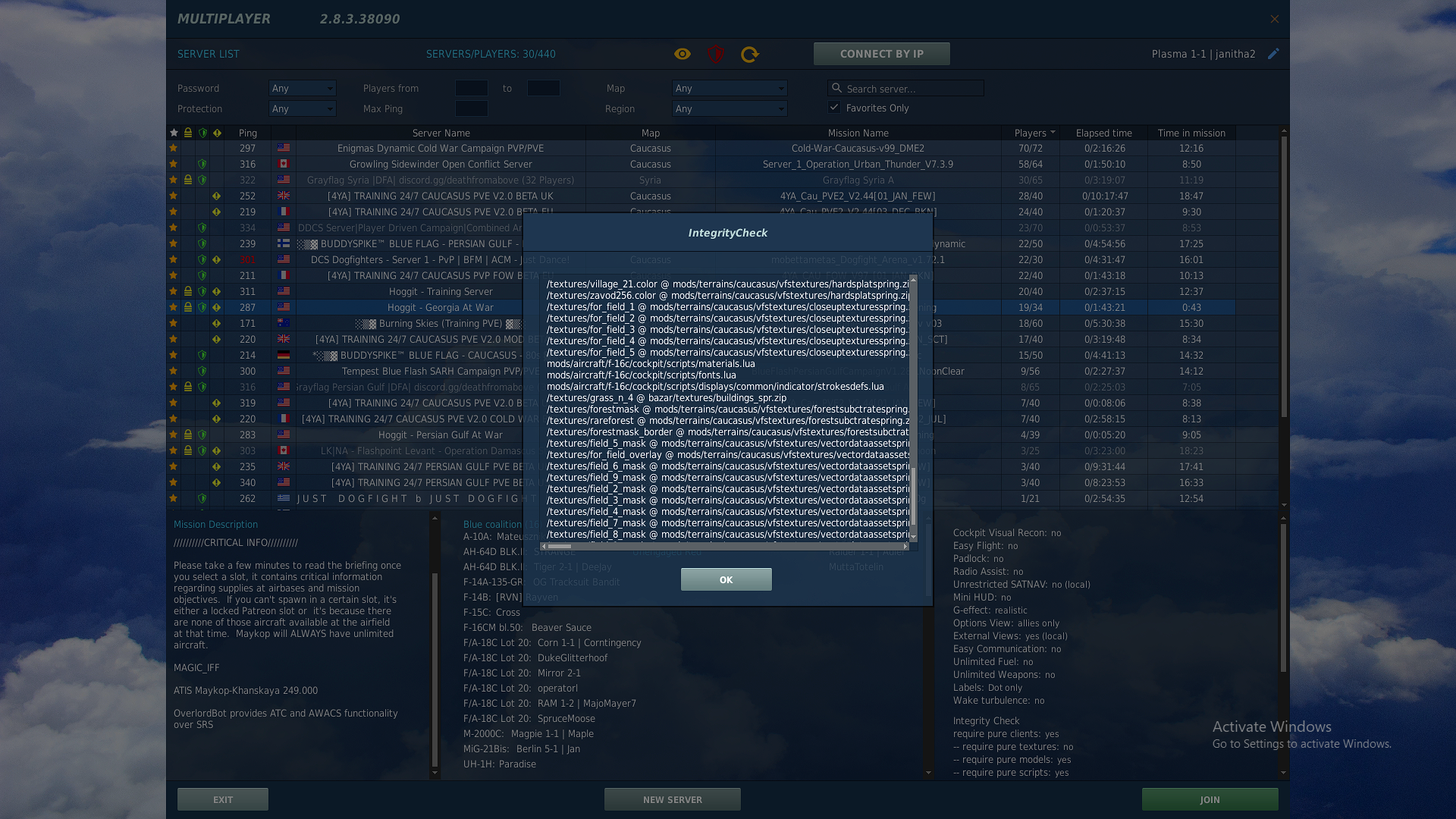1456x819 pixels.
Task: Click the UK flag on the ping 252 row
Action: pyautogui.click(x=284, y=196)
